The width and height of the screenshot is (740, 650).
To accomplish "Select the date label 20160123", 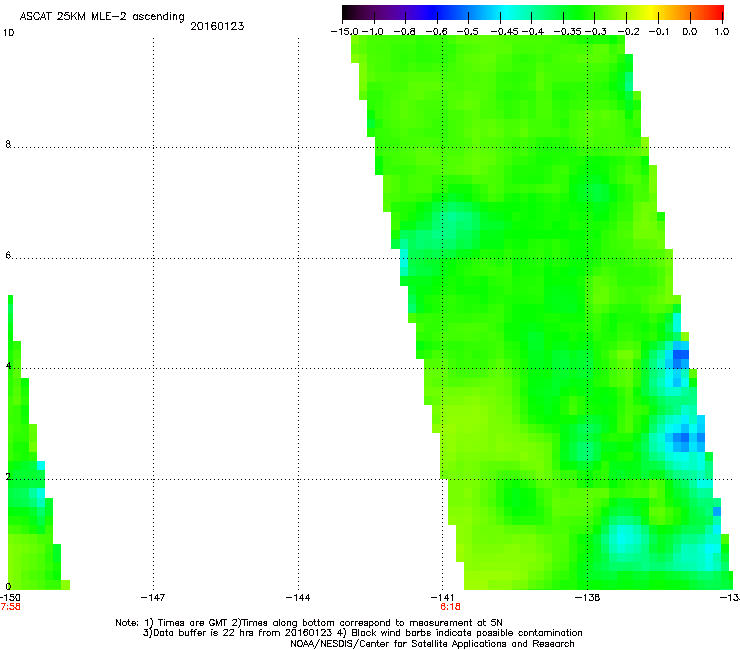I will coord(217,26).
